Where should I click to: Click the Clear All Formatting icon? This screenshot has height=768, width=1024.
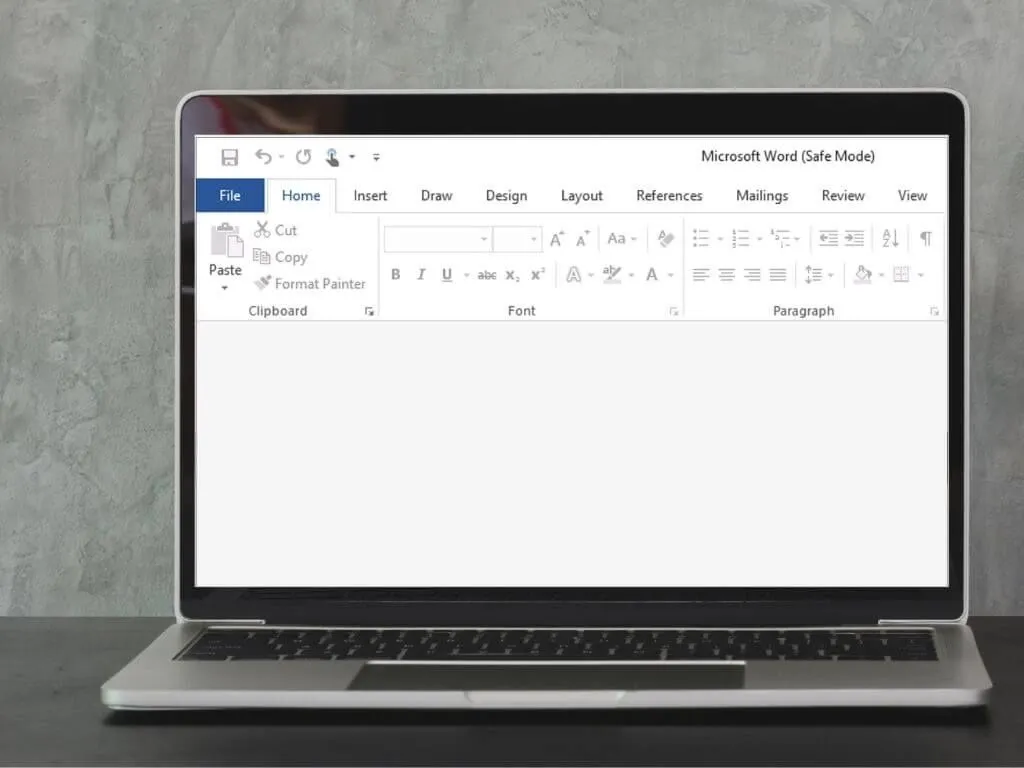tap(665, 238)
